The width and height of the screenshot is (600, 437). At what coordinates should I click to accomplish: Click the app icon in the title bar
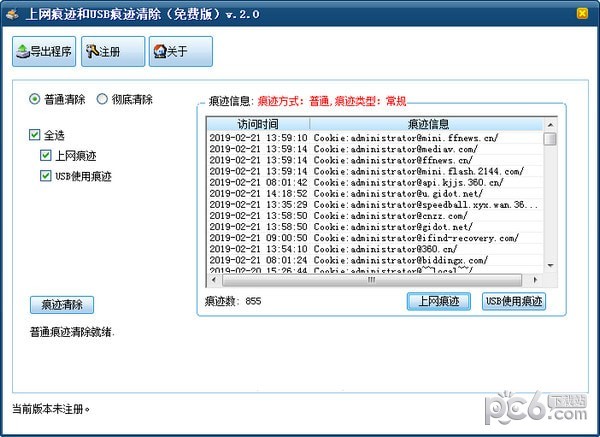coord(11,12)
